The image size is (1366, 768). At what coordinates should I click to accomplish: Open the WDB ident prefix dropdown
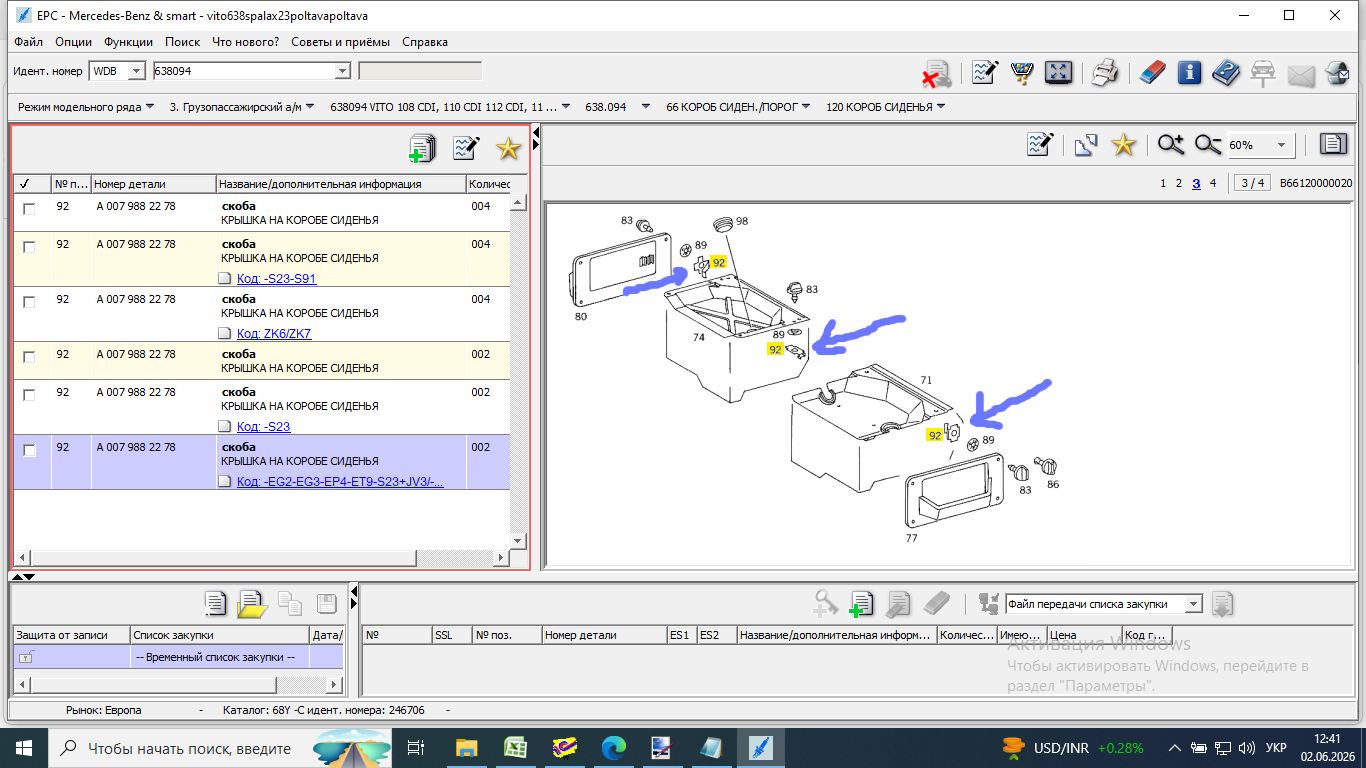pos(137,71)
